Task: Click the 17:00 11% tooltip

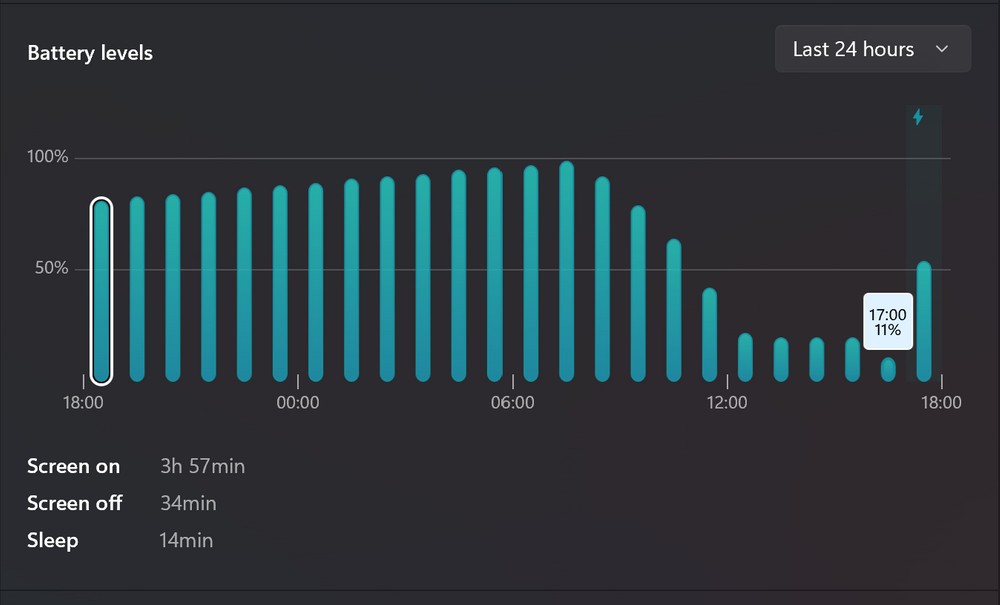Action: [888, 321]
